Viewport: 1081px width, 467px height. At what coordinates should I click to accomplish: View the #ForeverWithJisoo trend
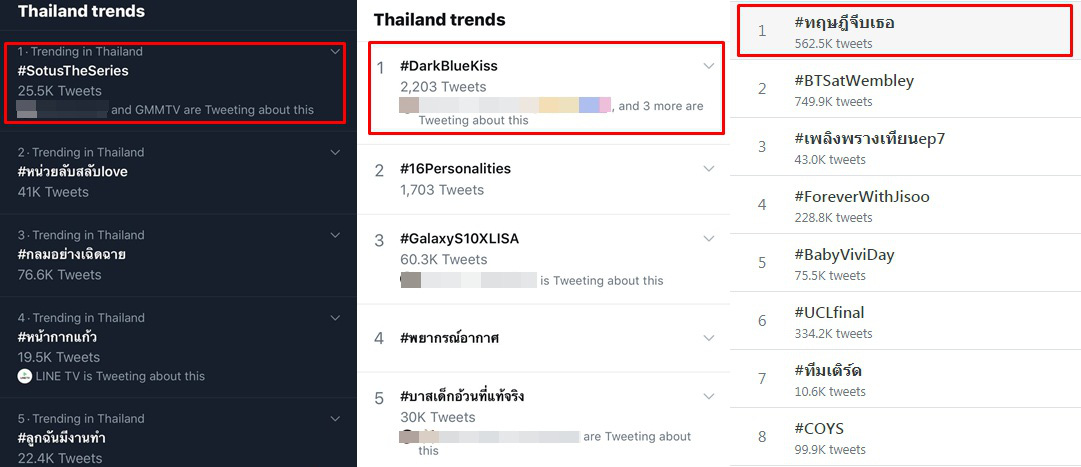[x=861, y=197]
